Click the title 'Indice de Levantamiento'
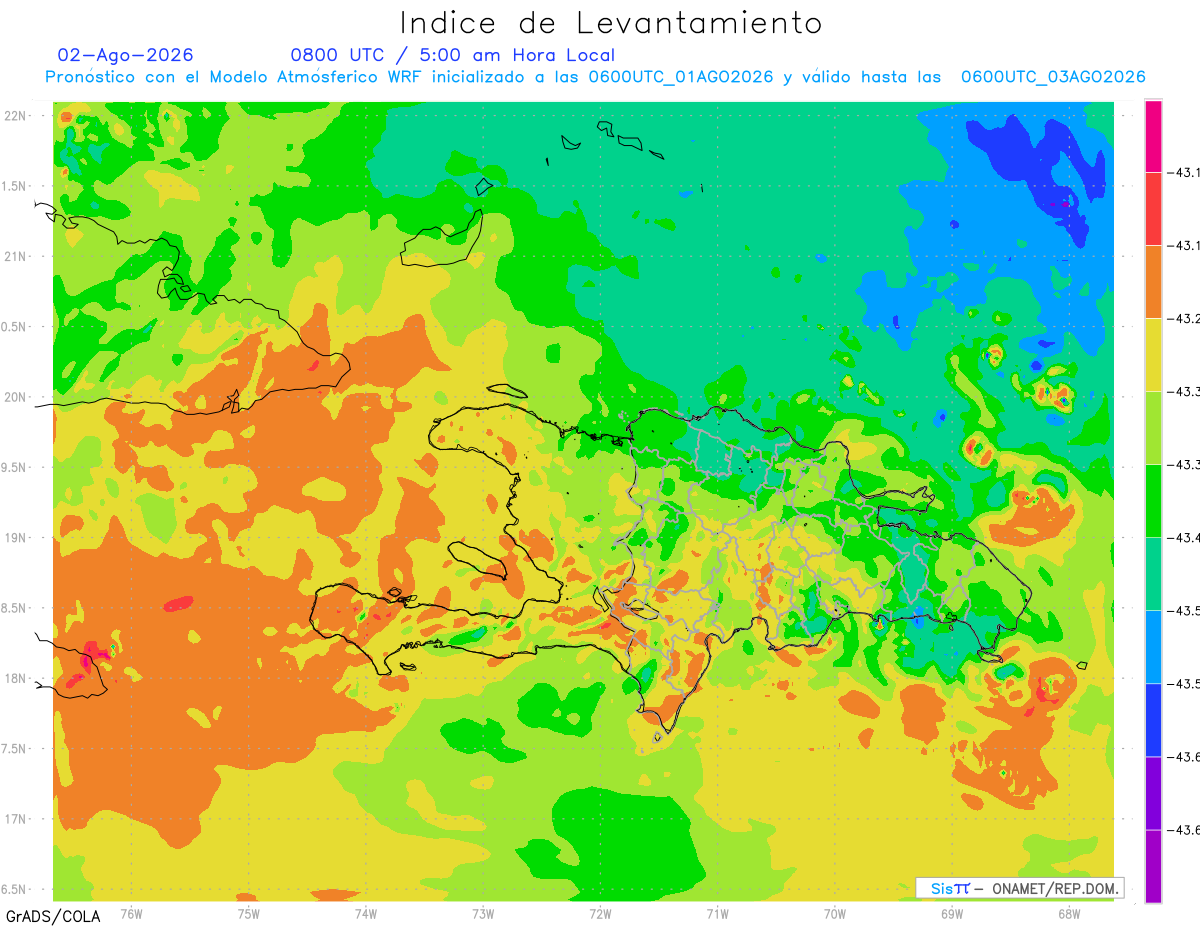Image resolution: width=1200 pixels, height=927 pixels. [x=611, y=23]
